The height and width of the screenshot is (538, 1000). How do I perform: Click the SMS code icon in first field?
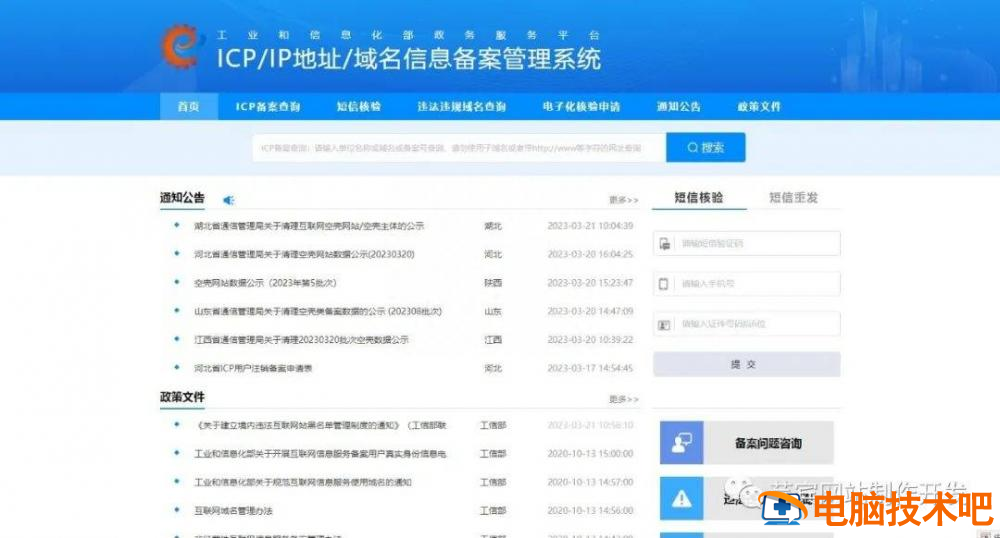[x=665, y=244]
